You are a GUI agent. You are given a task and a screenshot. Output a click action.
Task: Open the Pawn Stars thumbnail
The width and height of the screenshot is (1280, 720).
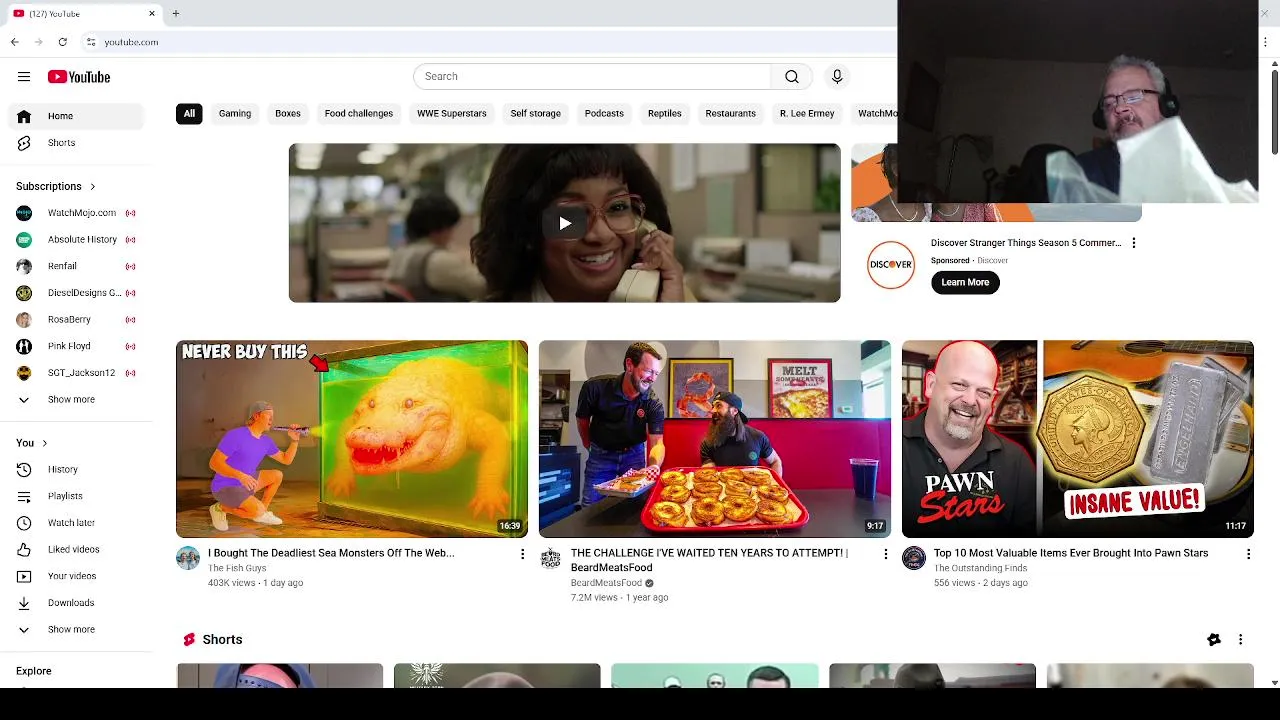pos(1078,439)
